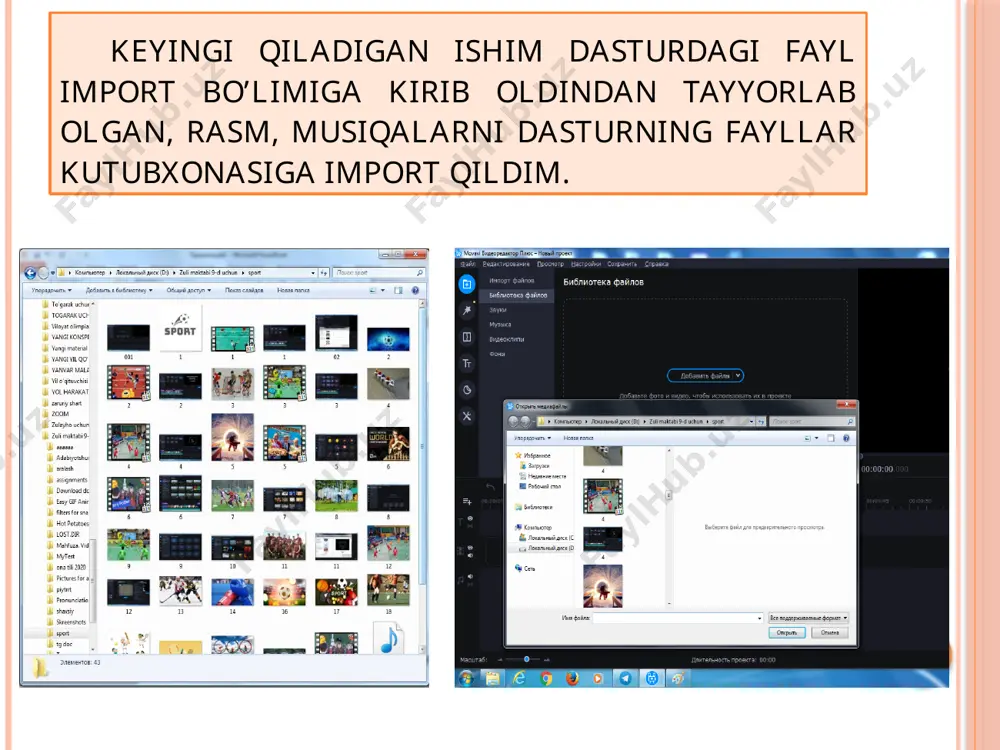Click the blue Back arrow in Explorer window
Screen dimensions: 1000x750
[30, 273]
